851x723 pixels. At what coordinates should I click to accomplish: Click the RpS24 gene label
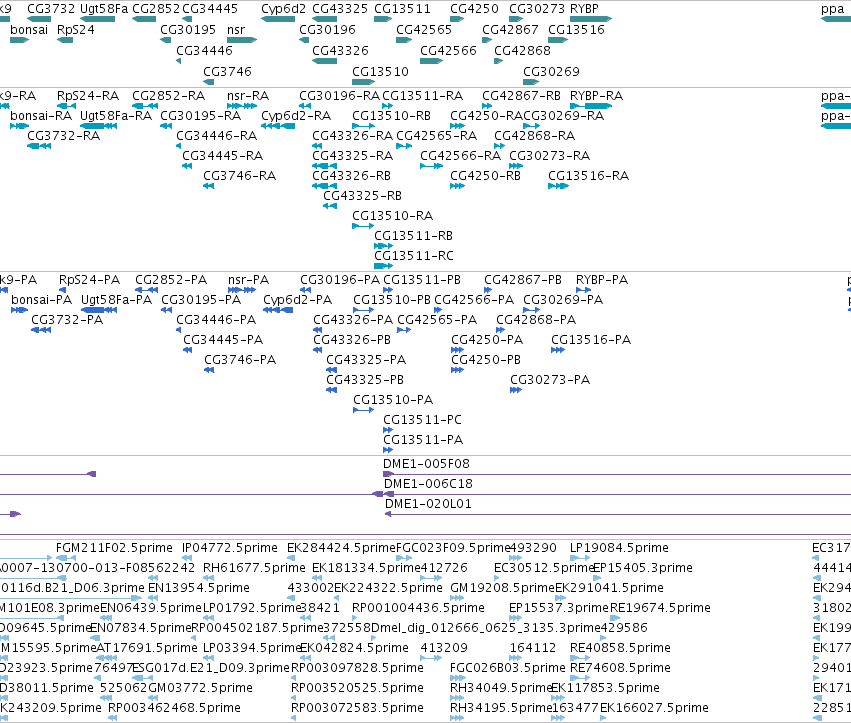(x=75, y=29)
